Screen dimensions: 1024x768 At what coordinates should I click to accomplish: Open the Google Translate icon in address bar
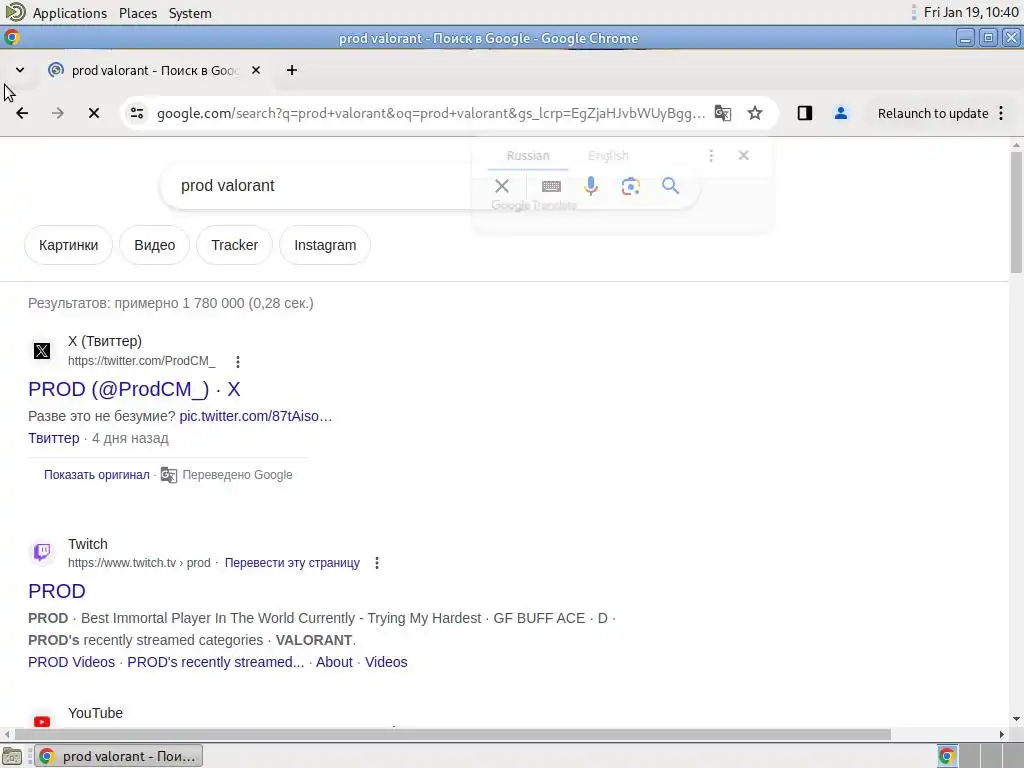click(x=722, y=113)
